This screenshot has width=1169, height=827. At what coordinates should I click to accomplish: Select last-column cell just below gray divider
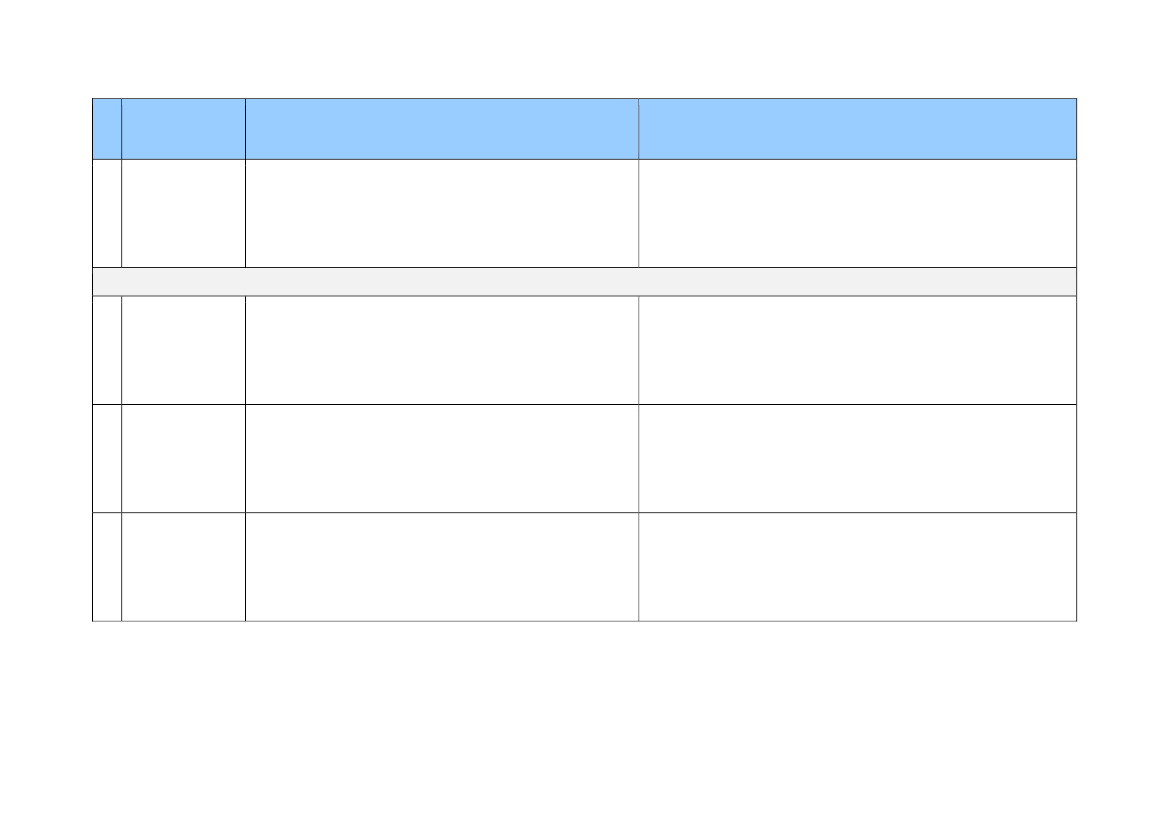[x=857, y=350]
